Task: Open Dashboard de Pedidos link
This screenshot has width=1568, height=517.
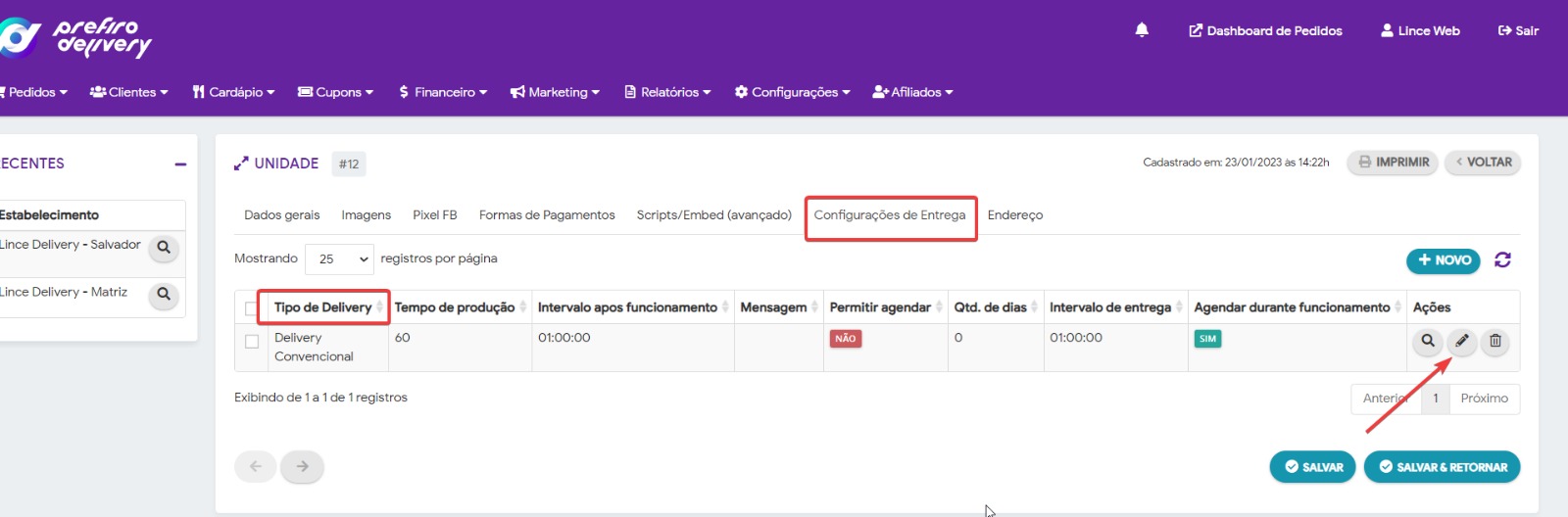Action: point(1265,31)
